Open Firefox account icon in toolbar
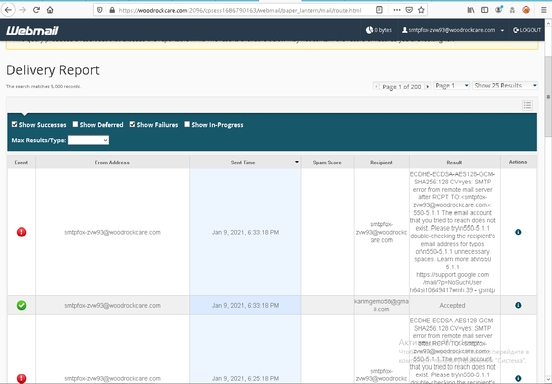552x384 pixels. 498,10
